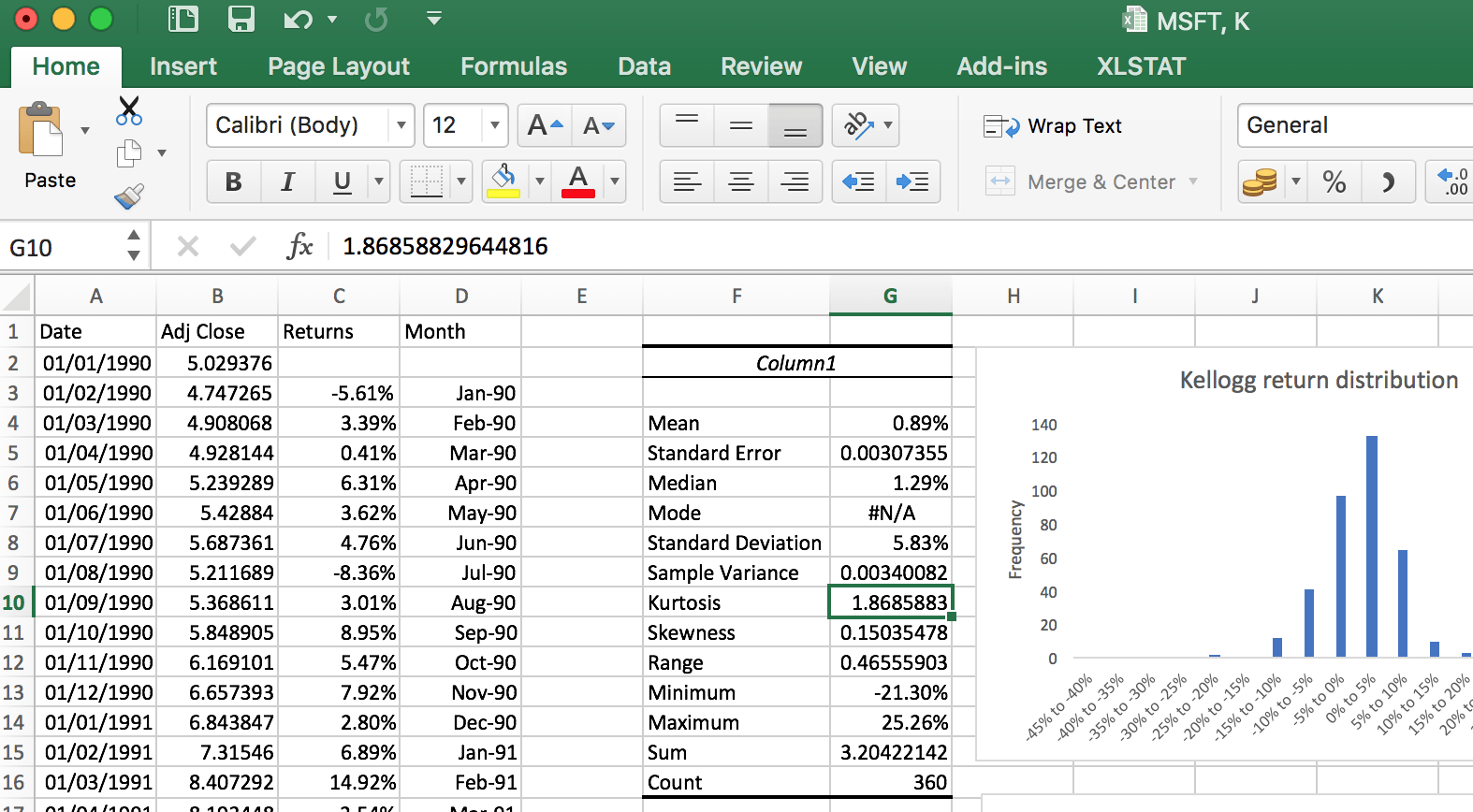Click the formula bar cancel X icon
This screenshot has width=1473, height=812.
[x=188, y=246]
